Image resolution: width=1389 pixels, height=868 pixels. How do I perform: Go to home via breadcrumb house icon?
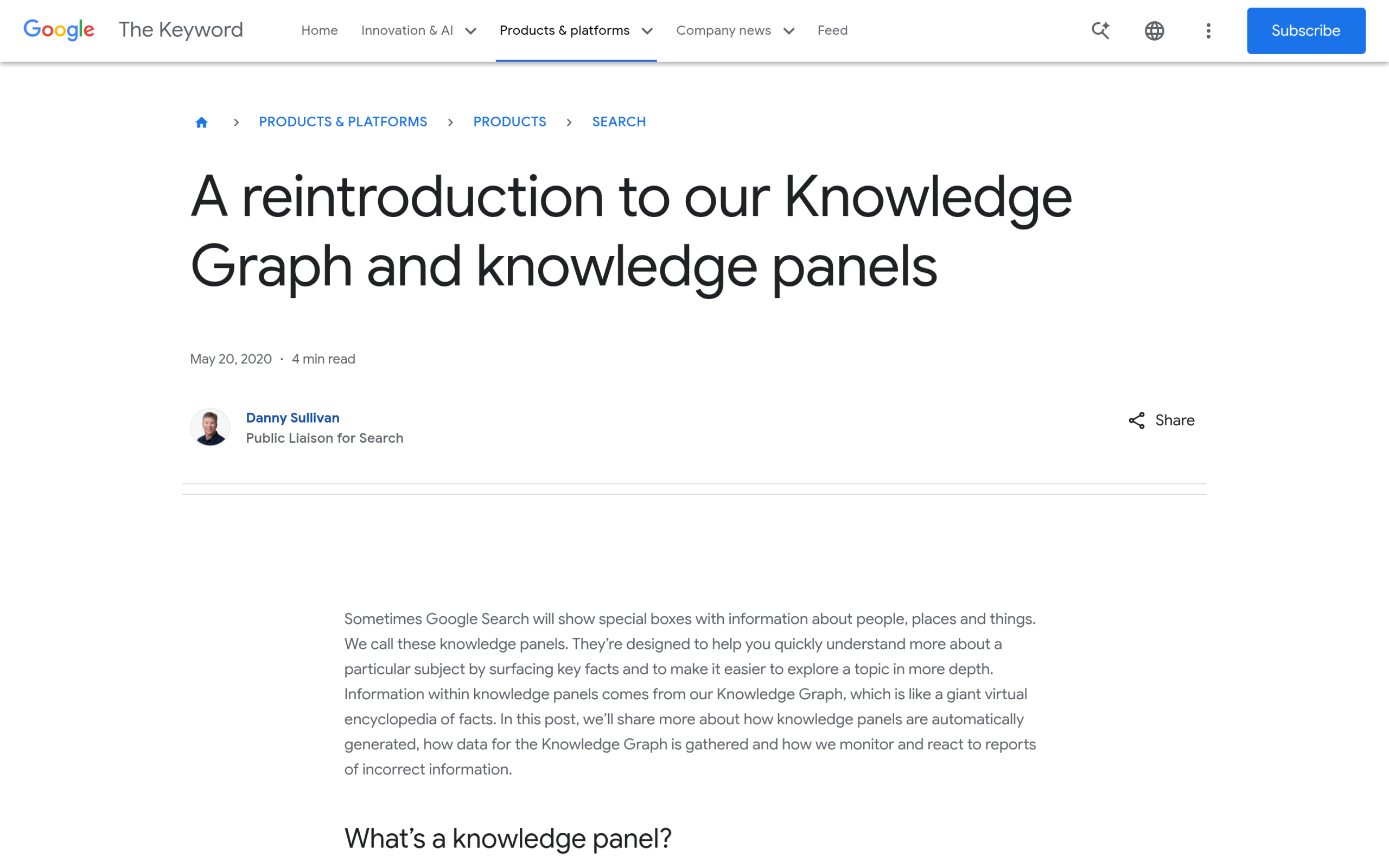coord(201,122)
